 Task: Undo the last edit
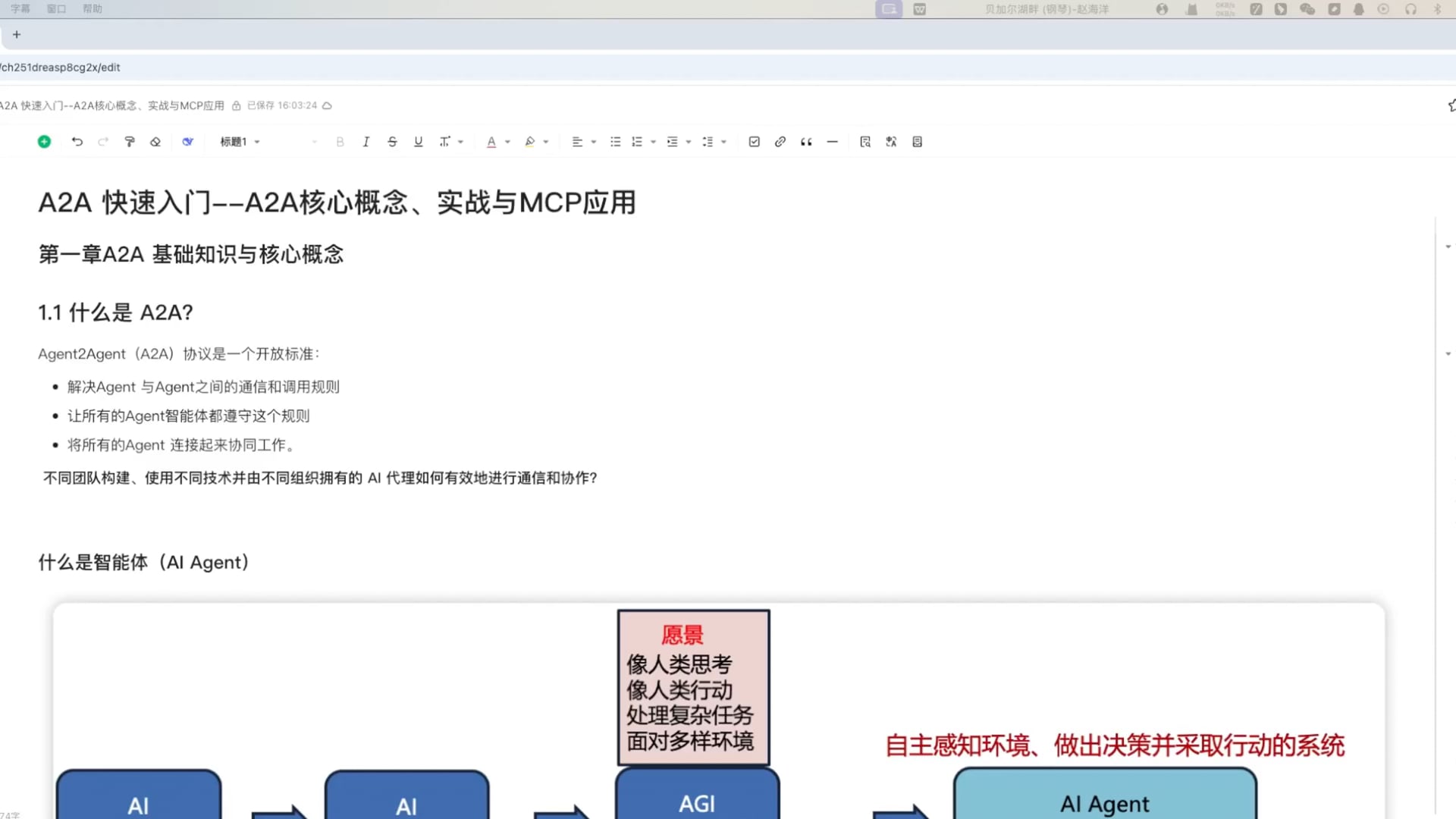coord(77,142)
